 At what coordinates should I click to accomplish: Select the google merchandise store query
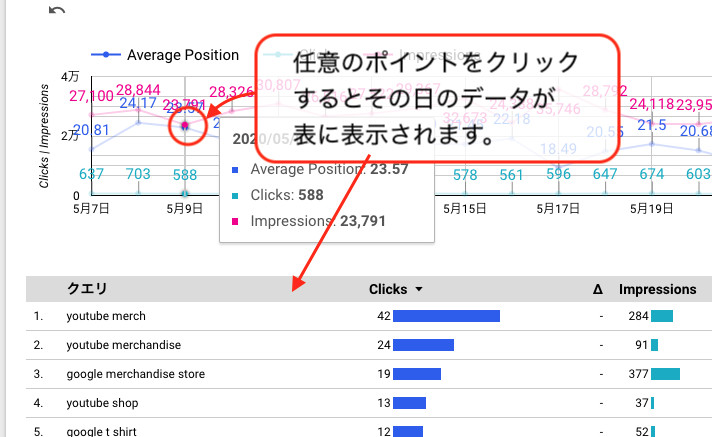click(x=136, y=374)
